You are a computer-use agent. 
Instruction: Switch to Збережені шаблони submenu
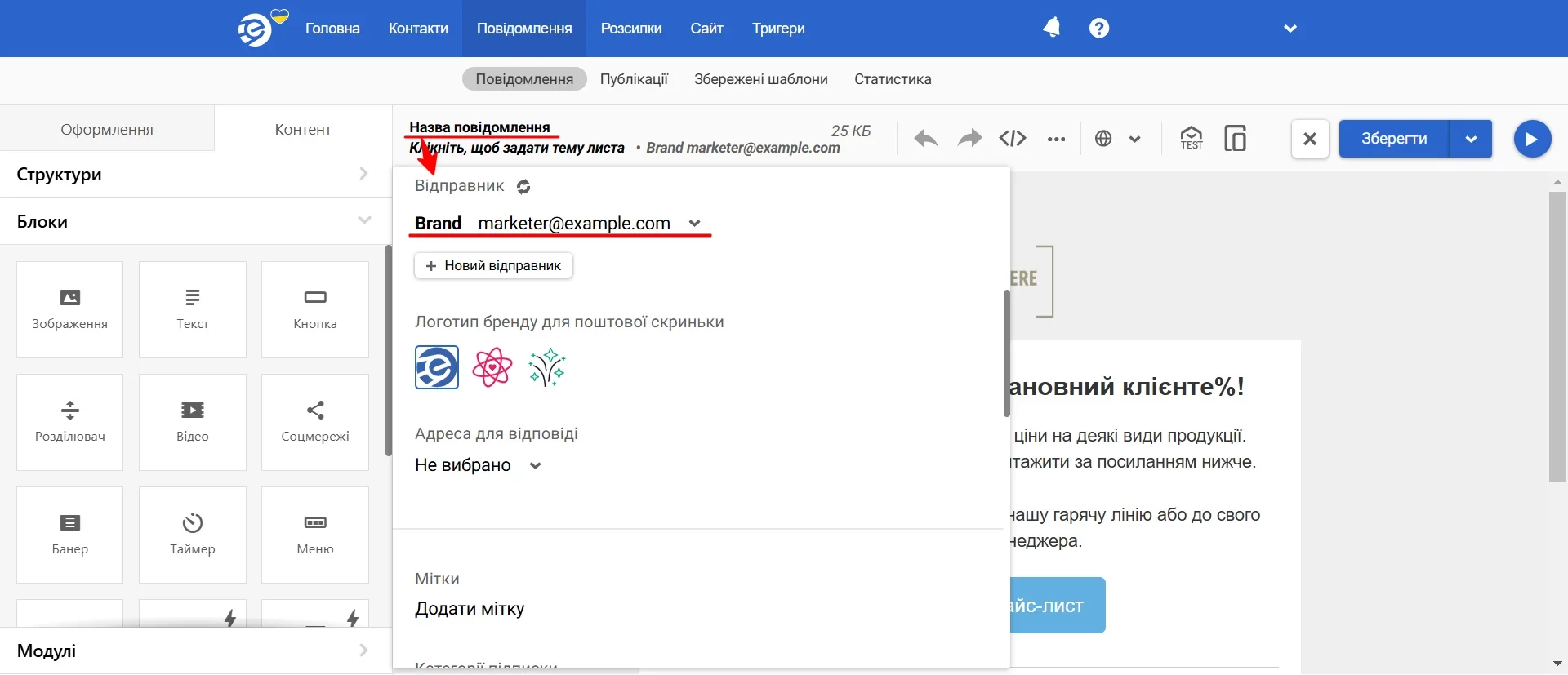tap(761, 79)
